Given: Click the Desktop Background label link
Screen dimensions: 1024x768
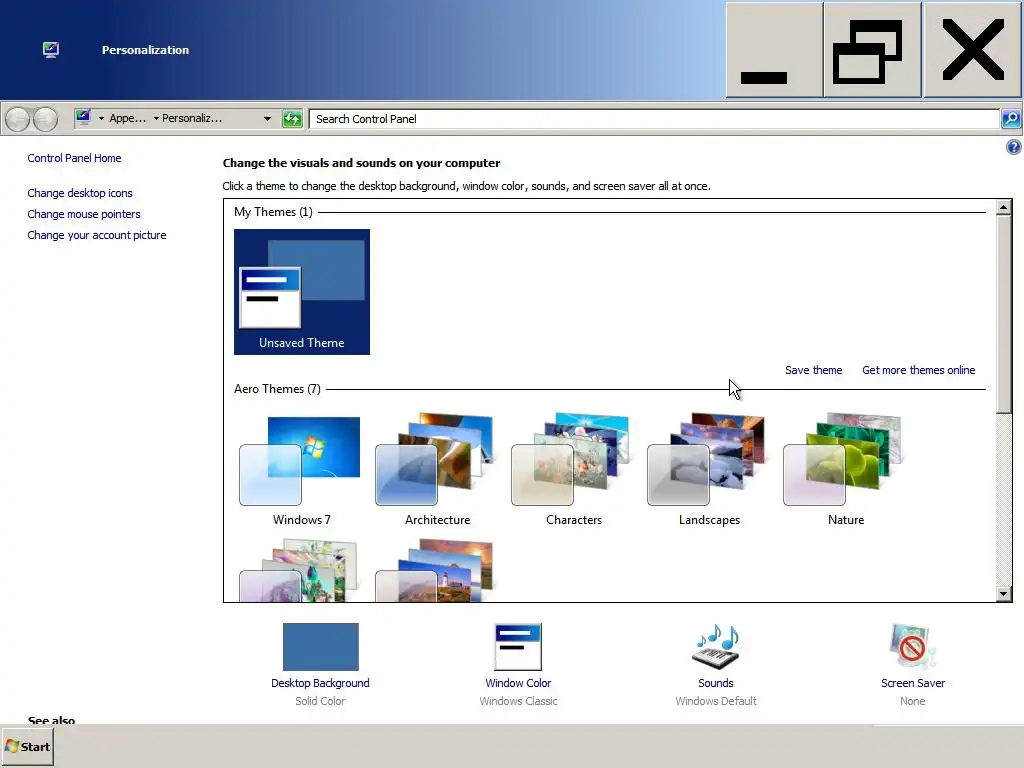Looking at the screenshot, I should pyautogui.click(x=320, y=683).
